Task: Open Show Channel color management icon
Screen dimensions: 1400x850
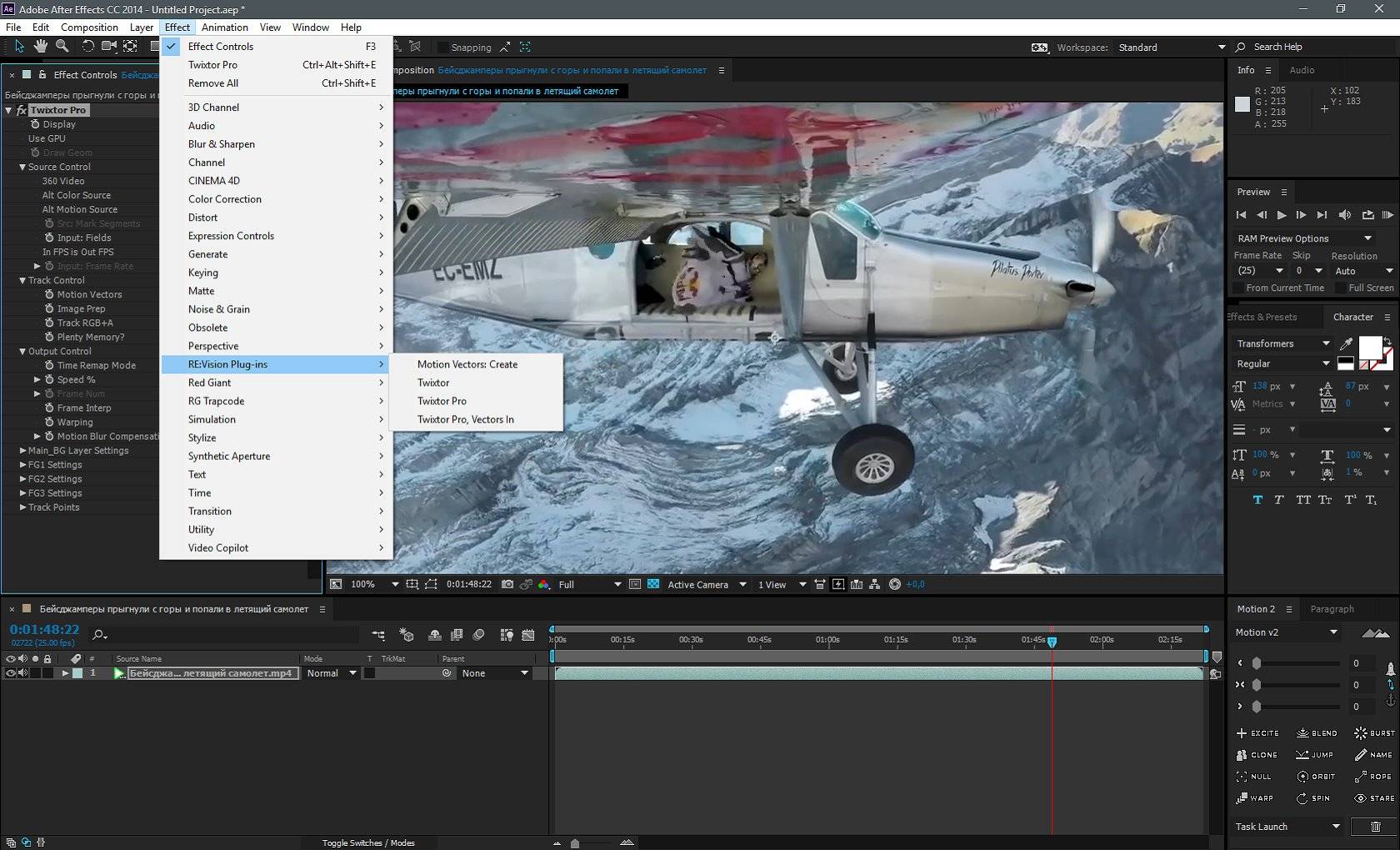Action: tap(543, 584)
